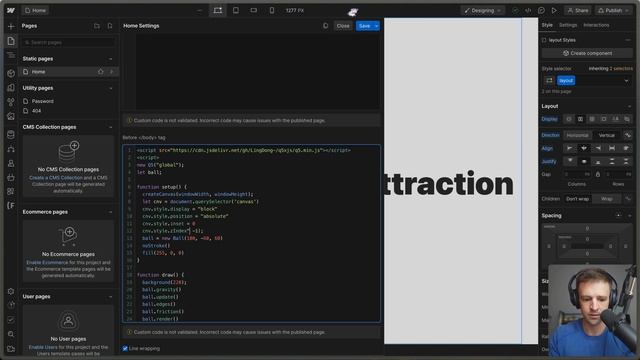Select Flex display option

[580, 119]
